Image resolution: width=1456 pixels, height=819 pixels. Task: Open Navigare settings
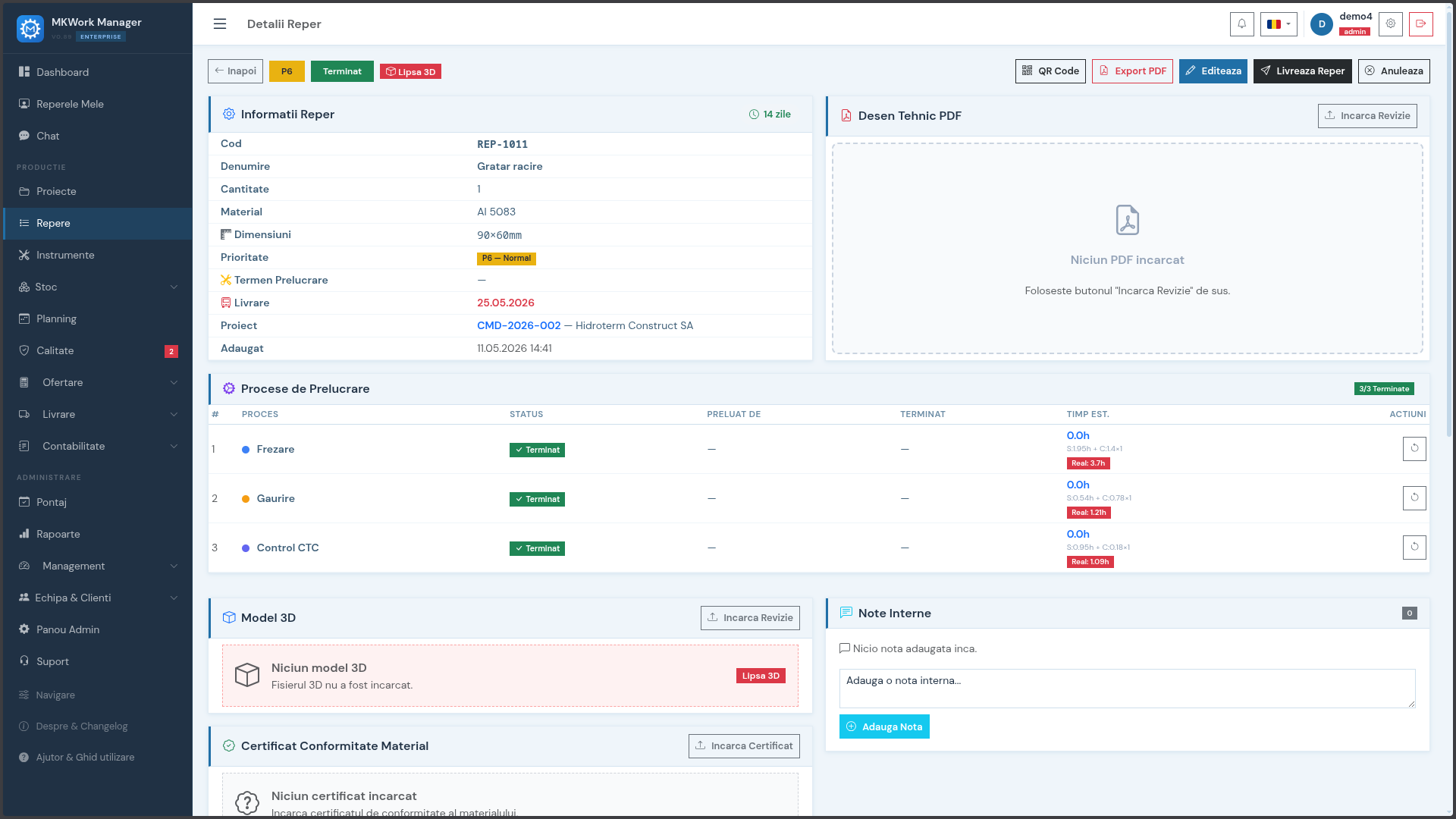click(98, 695)
